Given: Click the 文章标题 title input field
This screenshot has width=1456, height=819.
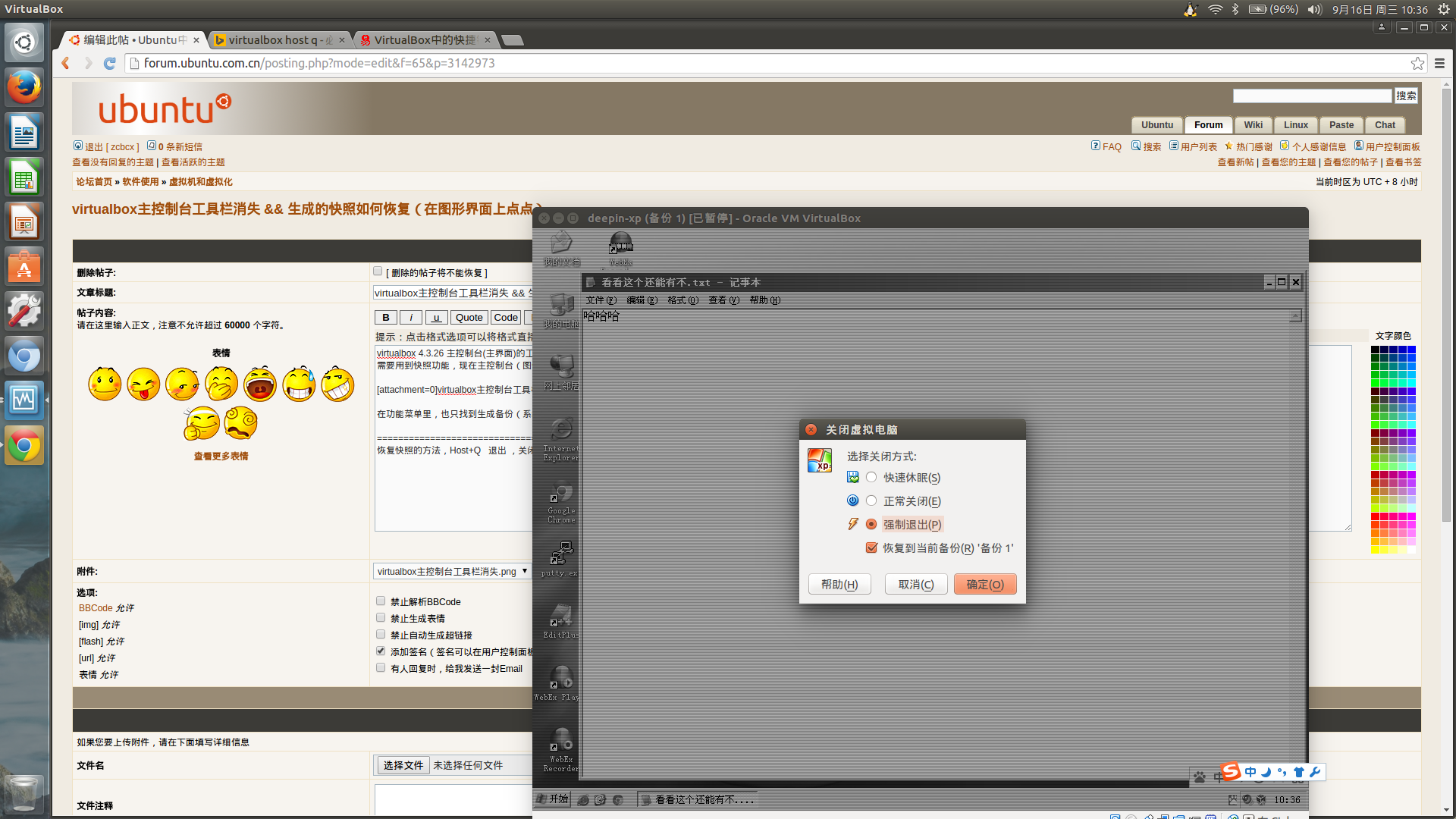Looking at the screenshot, I should pos(453,293).
